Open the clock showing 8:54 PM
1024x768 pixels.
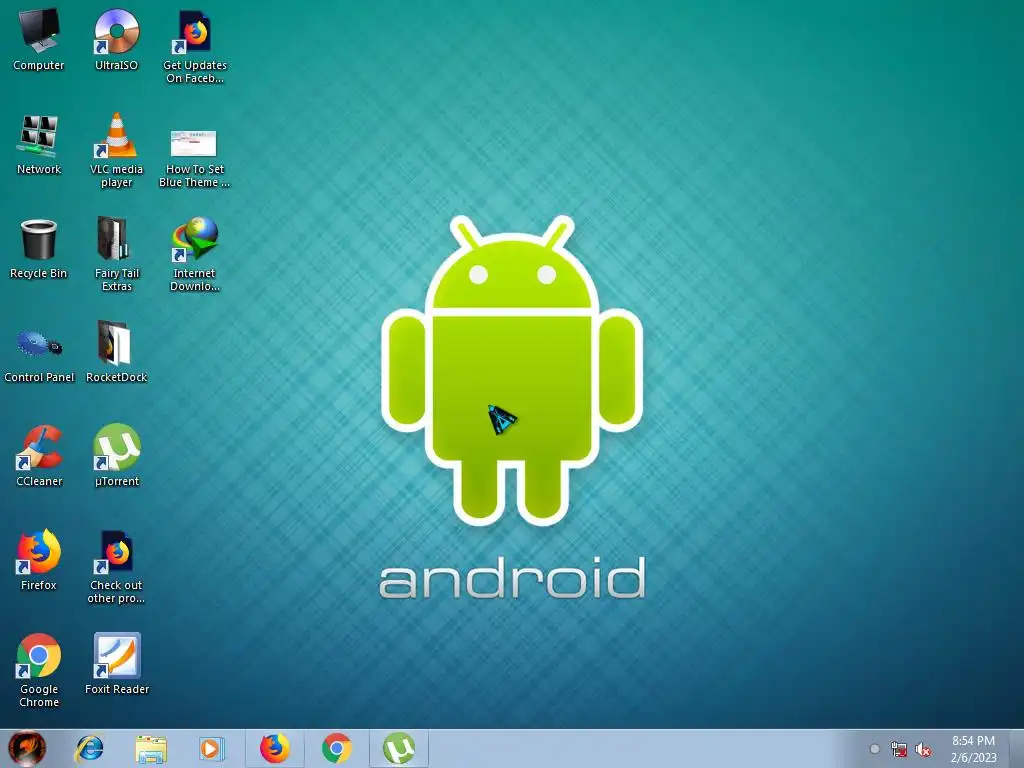[x=974, y=749]
